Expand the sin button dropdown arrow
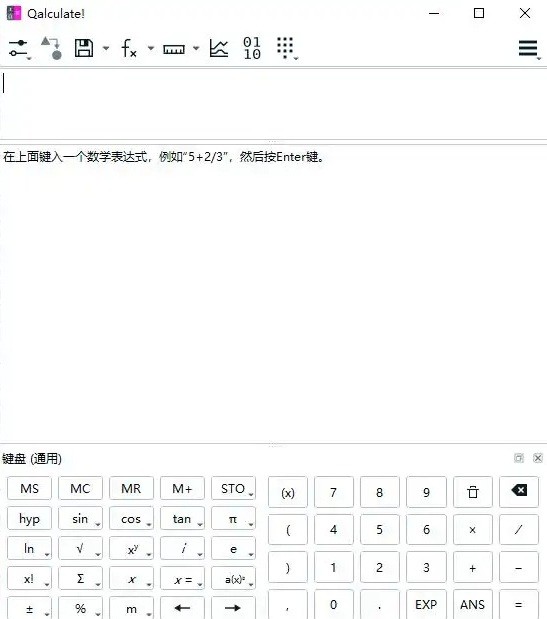This screenshot has height=619, width=547. click(x=97, y=525)
